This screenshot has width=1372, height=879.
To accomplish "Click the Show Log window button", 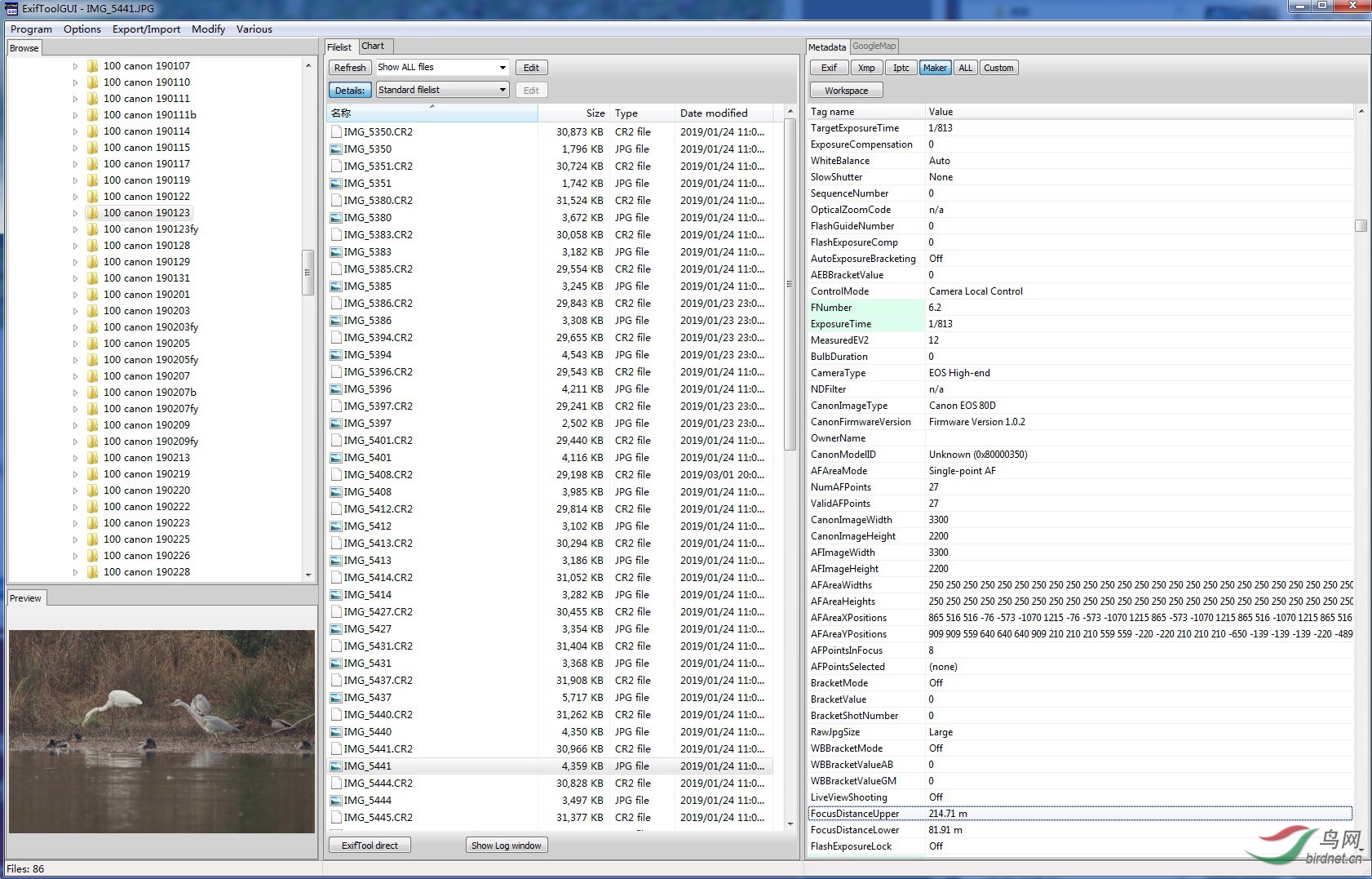I will [x=506, y=846].
